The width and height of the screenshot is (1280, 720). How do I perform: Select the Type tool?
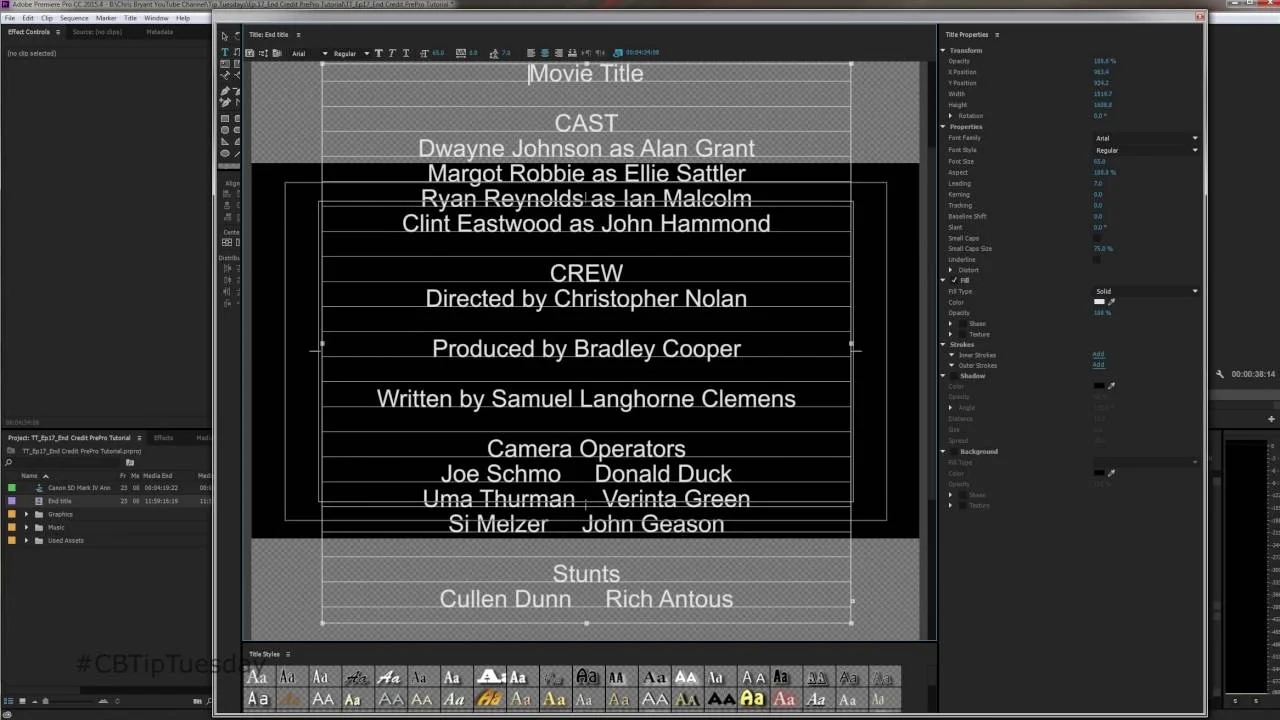225,52
